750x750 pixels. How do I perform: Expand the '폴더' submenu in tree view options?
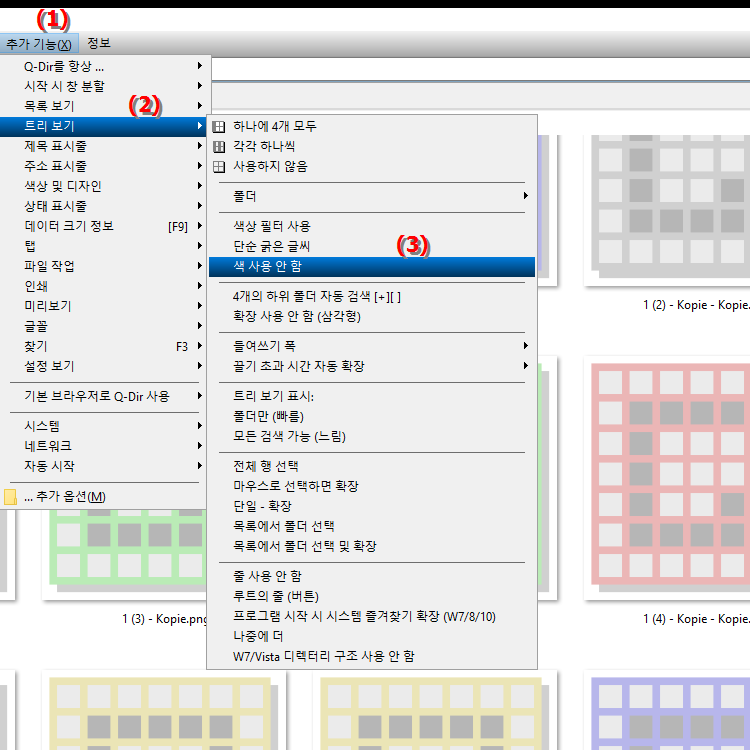click(x=372, y=196)
